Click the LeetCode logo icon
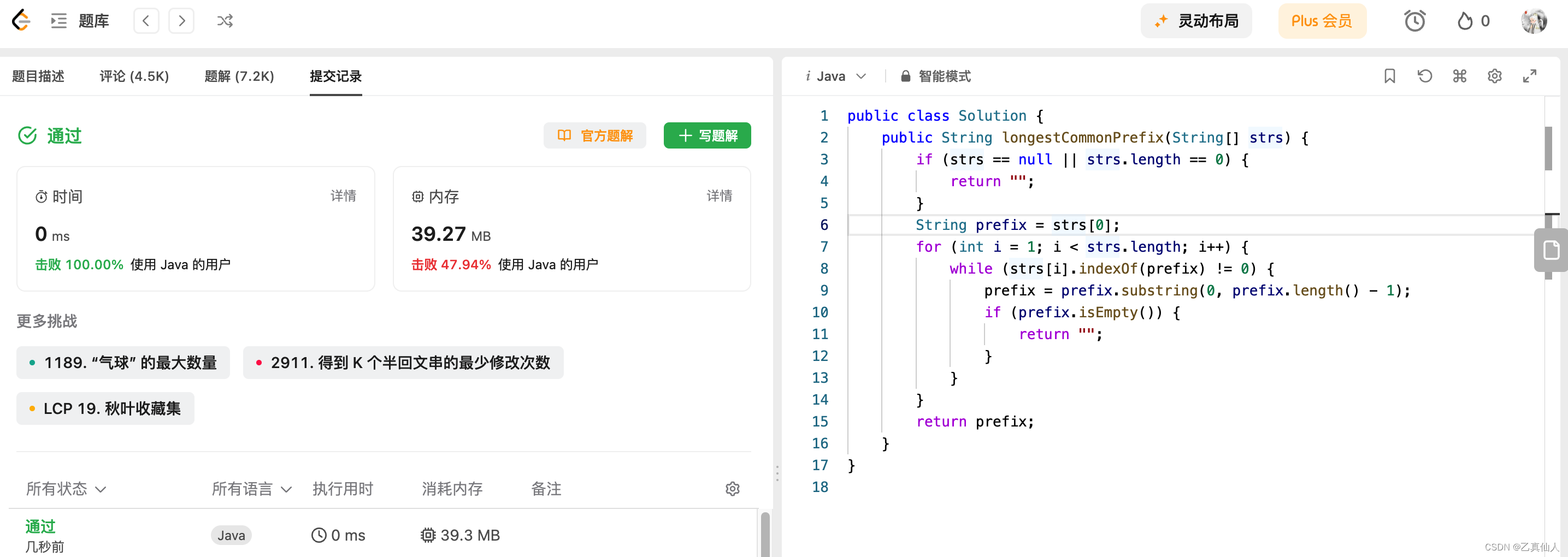 point(21,21)
